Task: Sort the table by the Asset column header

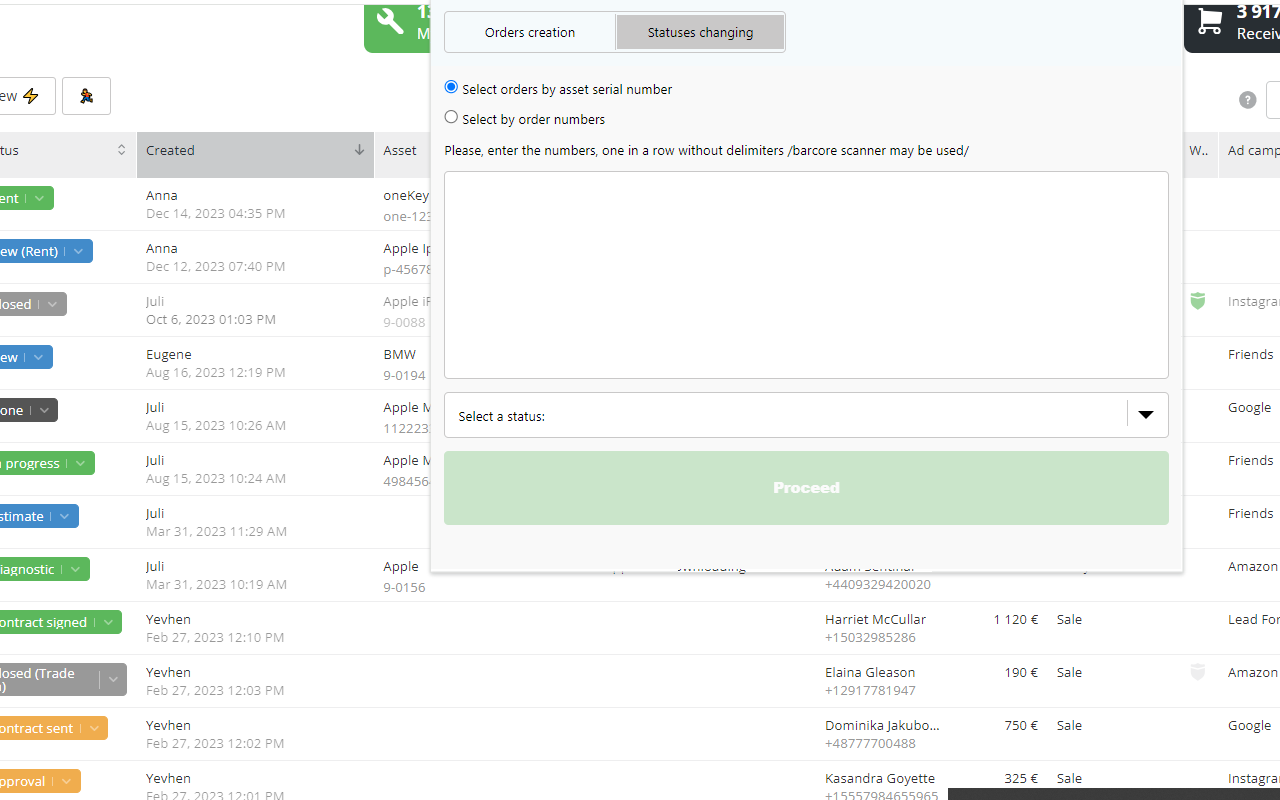Action: [x=400, y=150]
